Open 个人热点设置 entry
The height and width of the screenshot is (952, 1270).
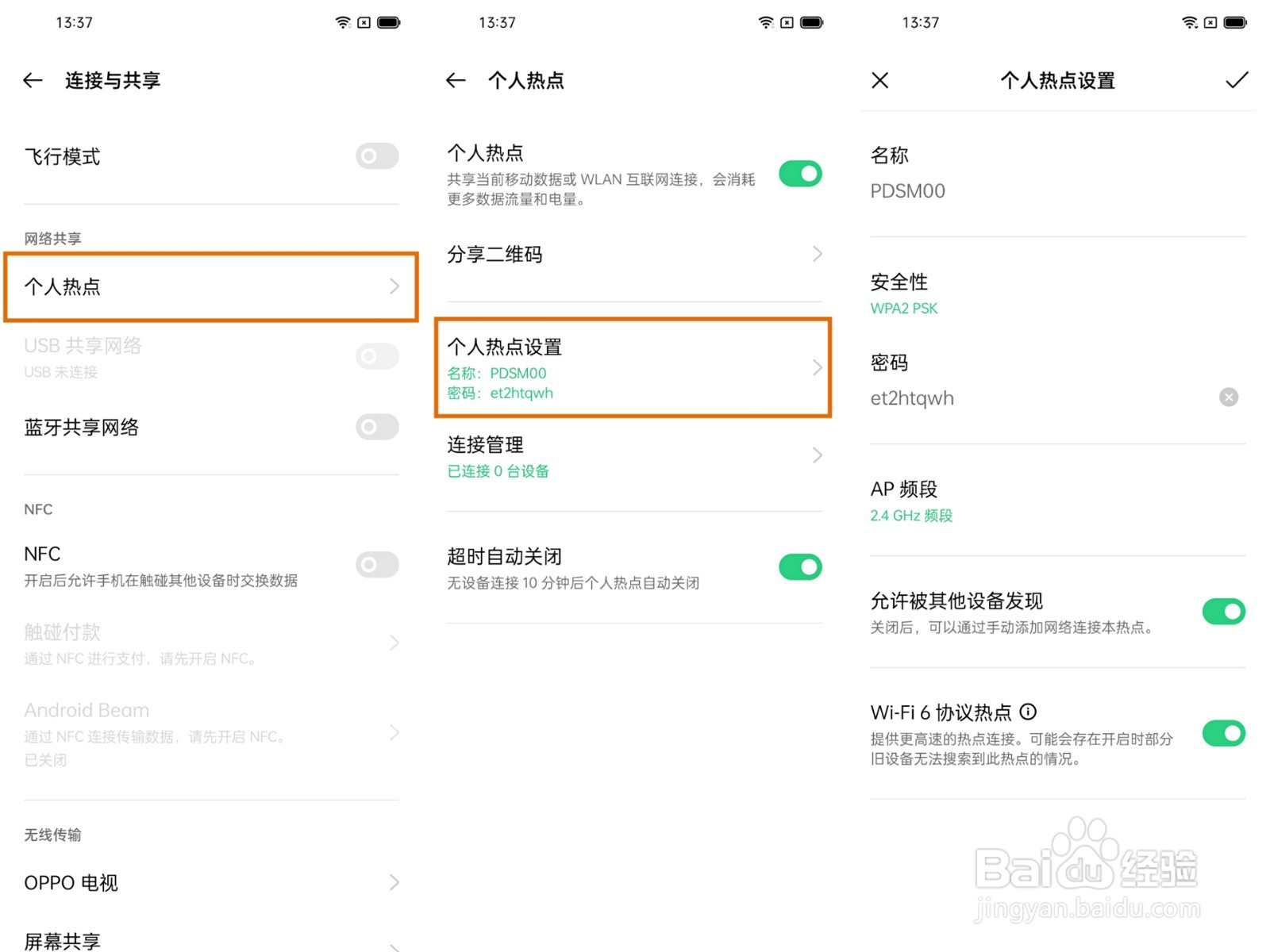633,367
